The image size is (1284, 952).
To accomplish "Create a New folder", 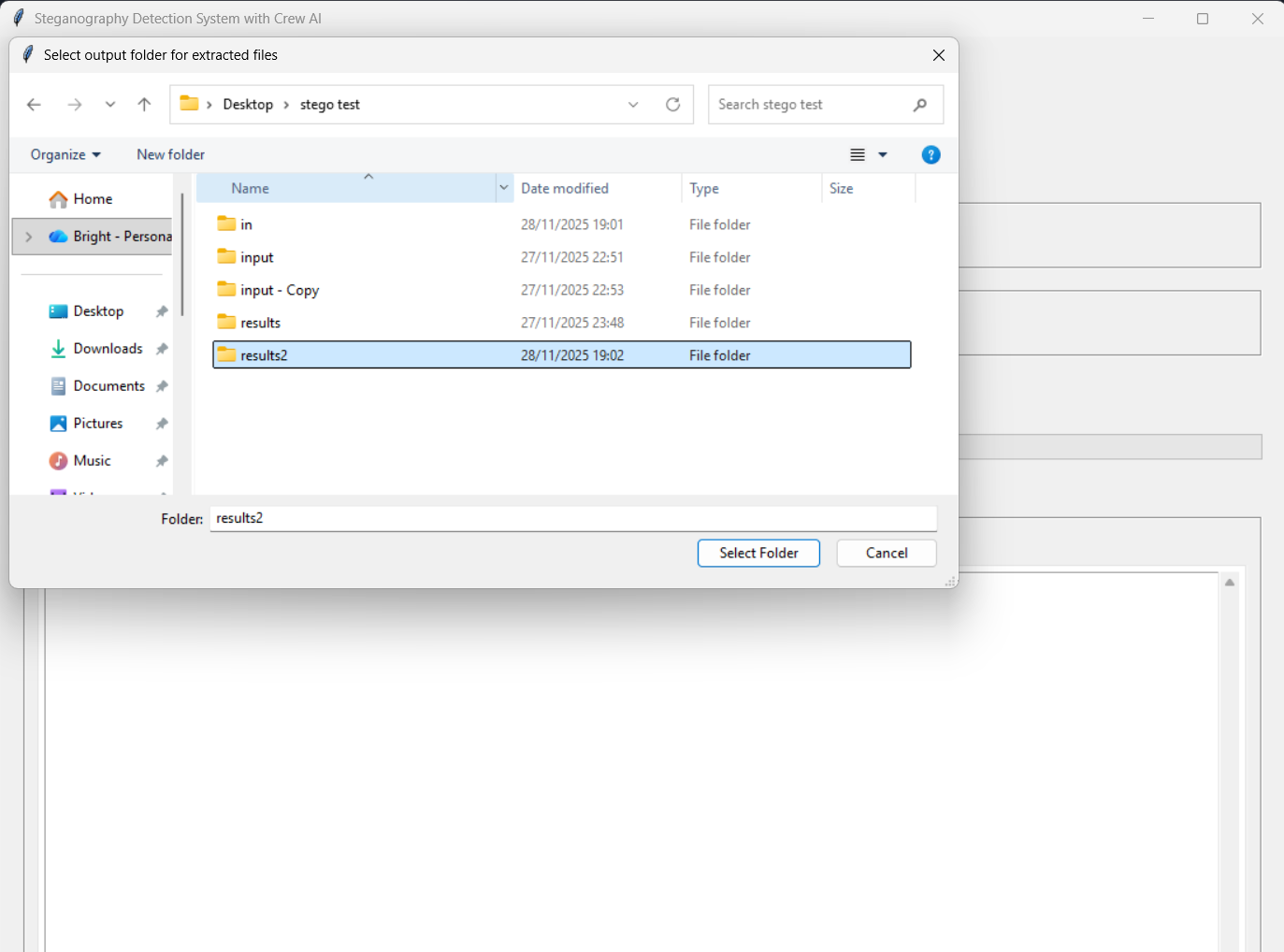I will click(x=170, y=154).
